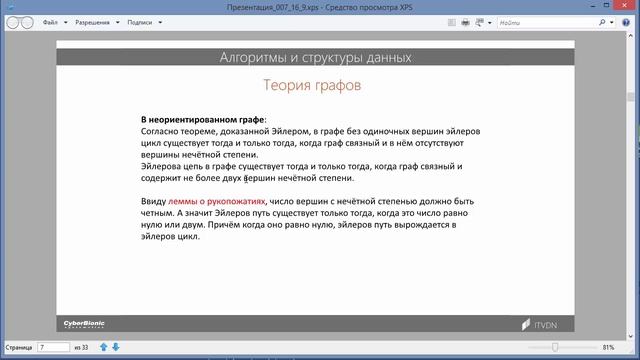
Task: Click the ITVDN logo in footer
Action: coord(539,325)
